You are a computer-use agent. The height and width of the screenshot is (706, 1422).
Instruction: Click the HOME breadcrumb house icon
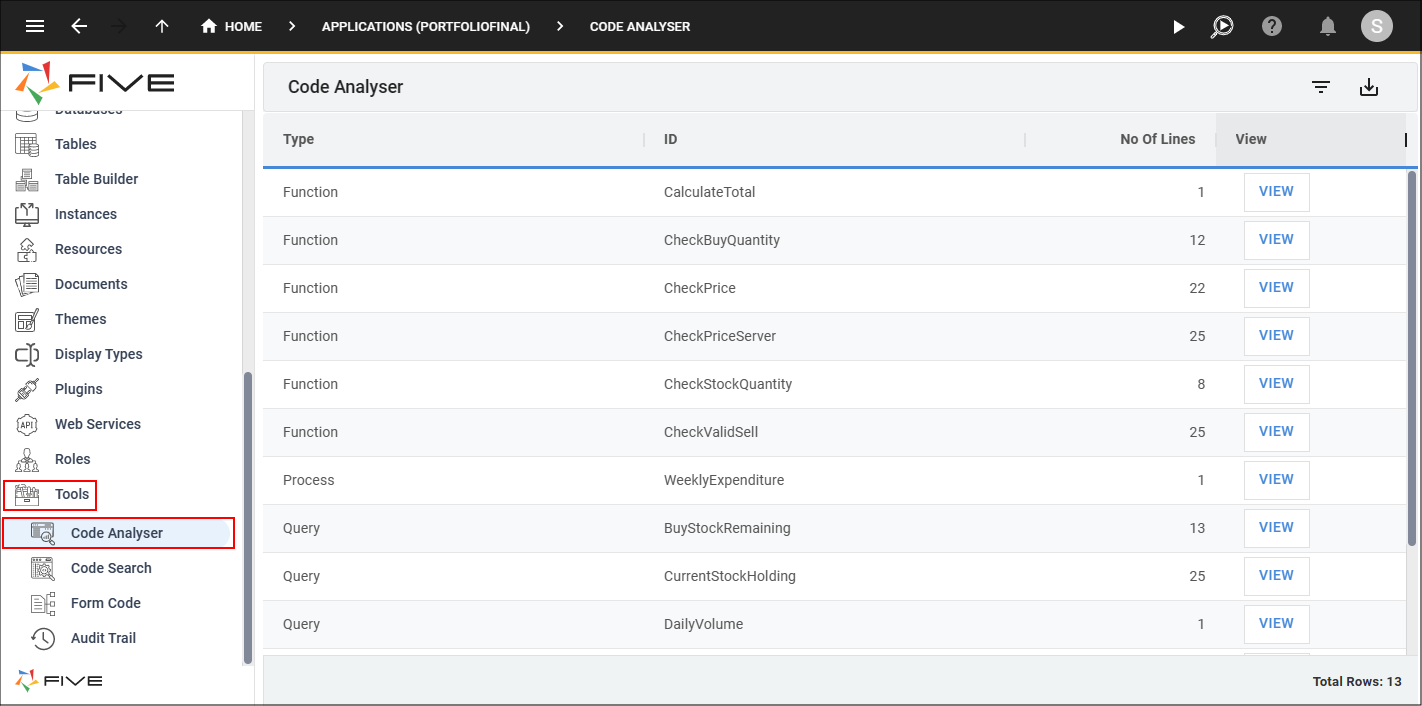[x=209, y=27]
